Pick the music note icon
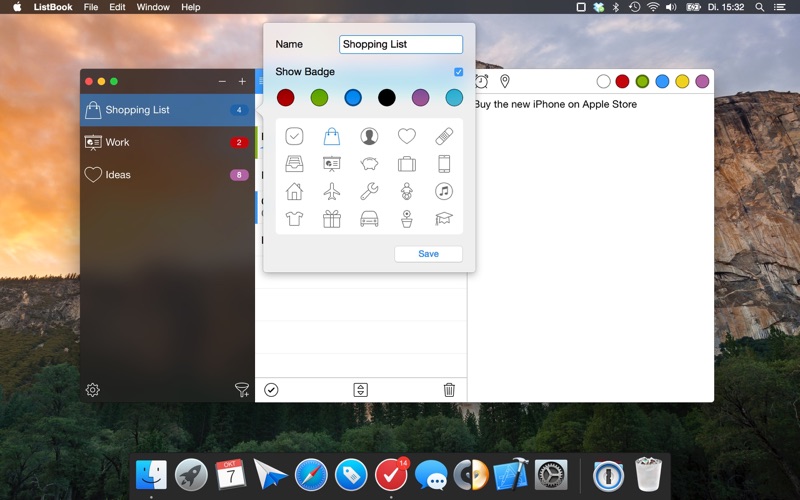 pos(444,191)
